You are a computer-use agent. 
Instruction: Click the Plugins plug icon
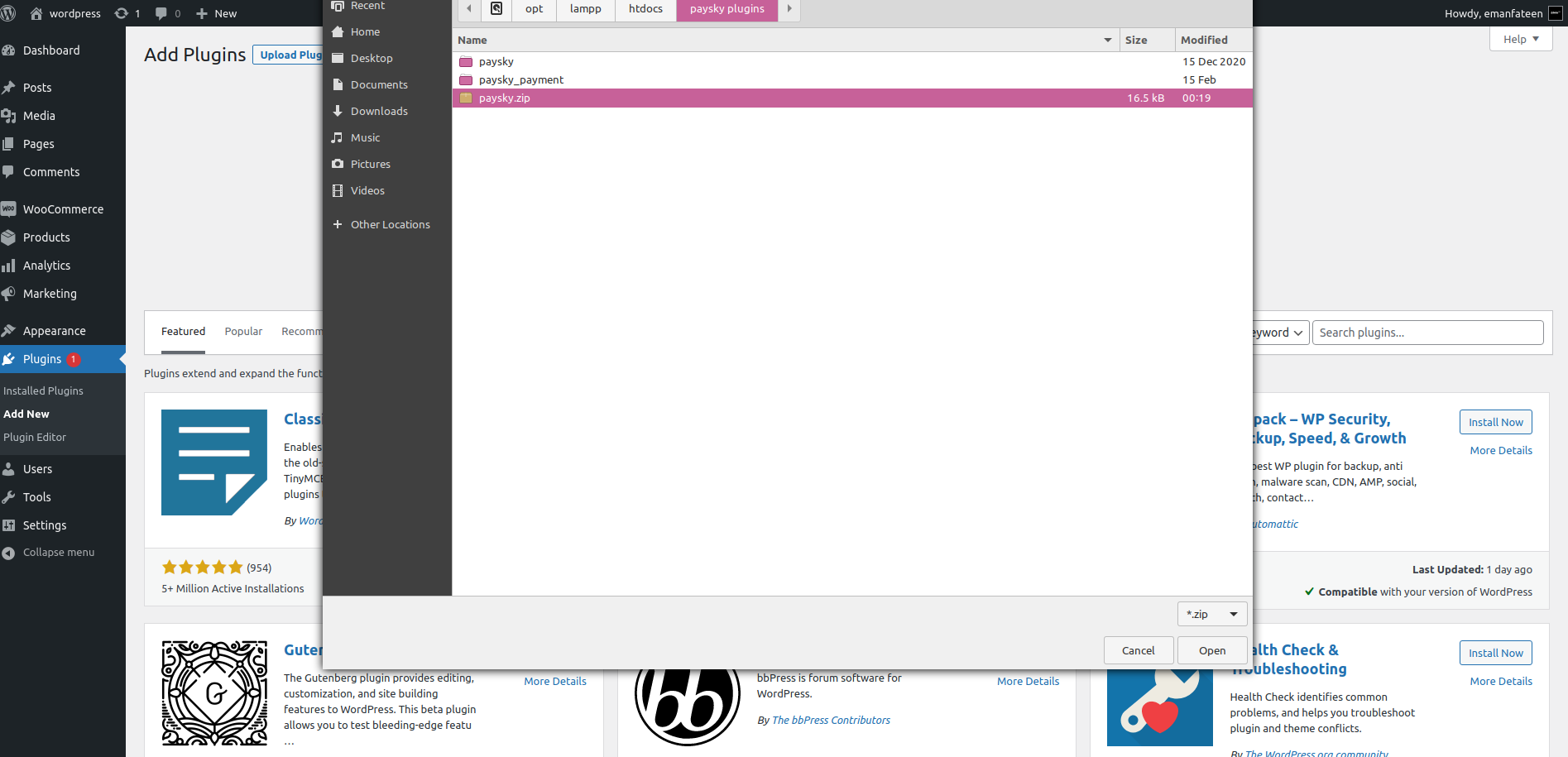(9, 359)
